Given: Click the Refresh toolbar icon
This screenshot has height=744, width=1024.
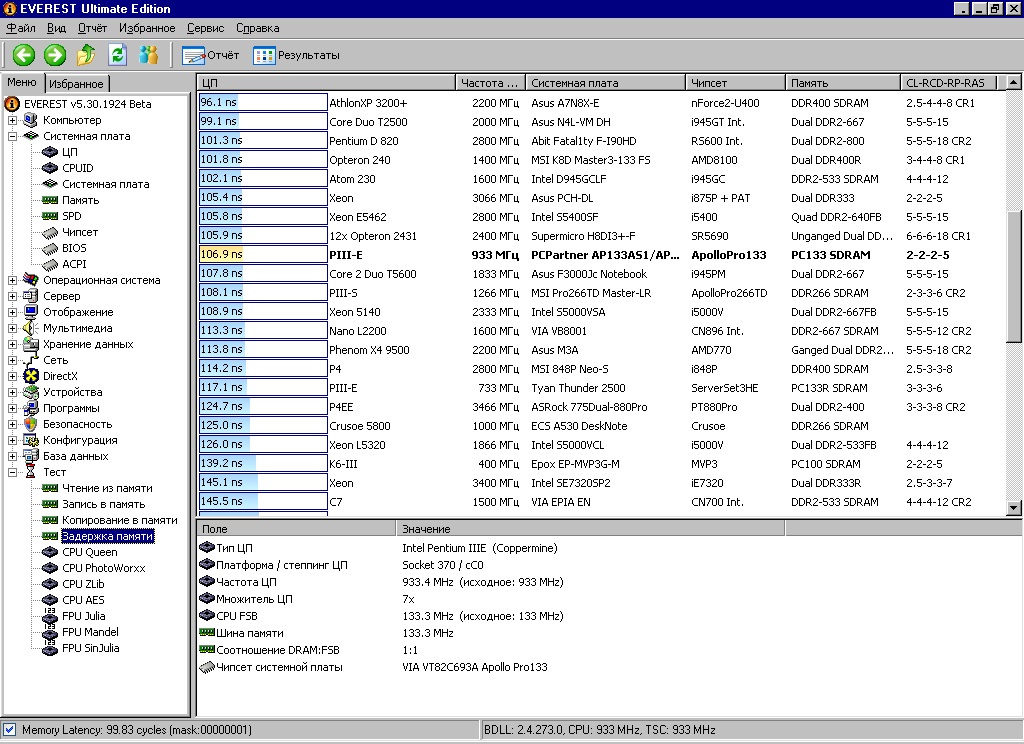Looking at the screenshot, I should [x=118, y=55].
